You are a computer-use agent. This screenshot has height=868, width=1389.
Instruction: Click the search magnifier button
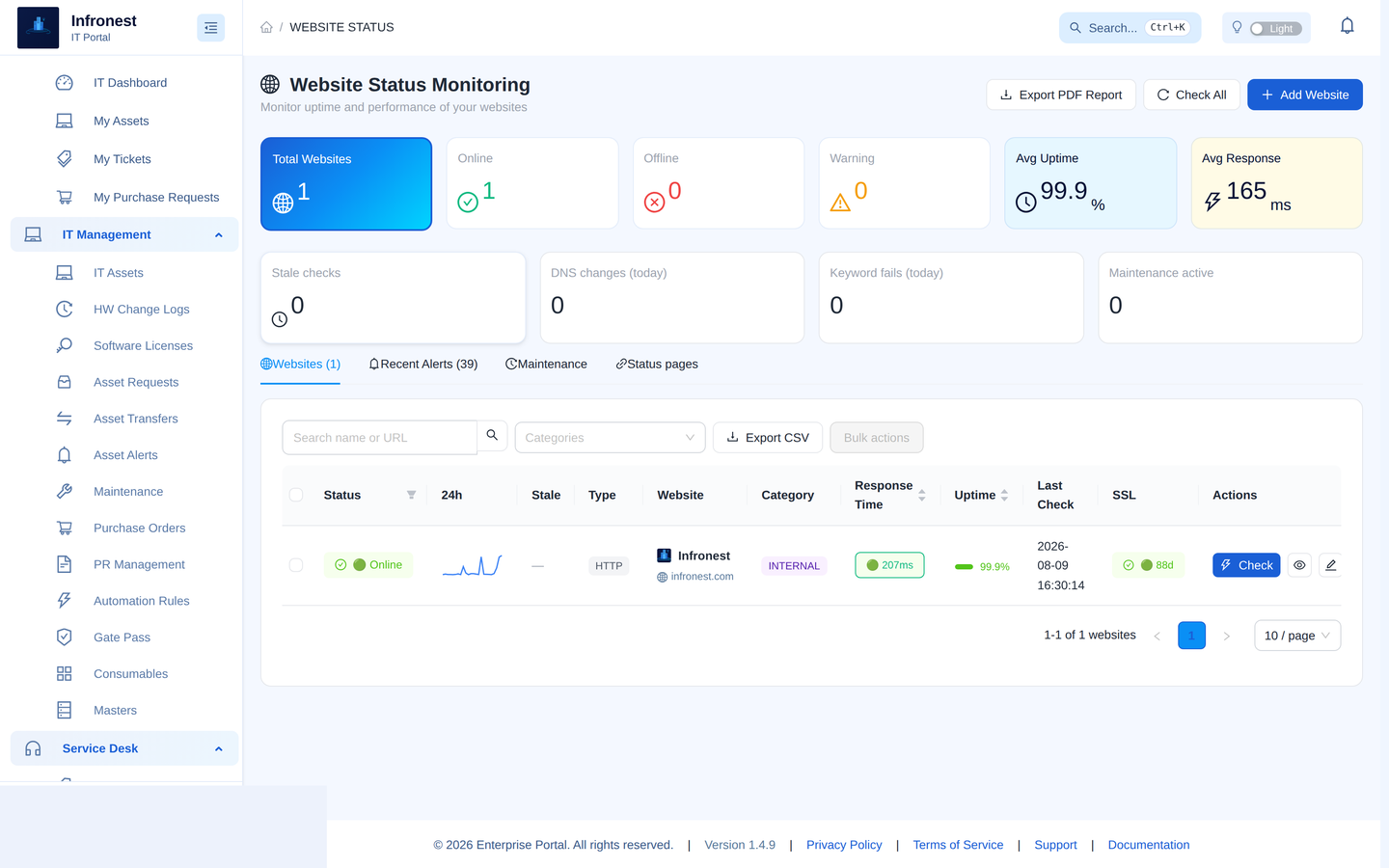[492, 436]
